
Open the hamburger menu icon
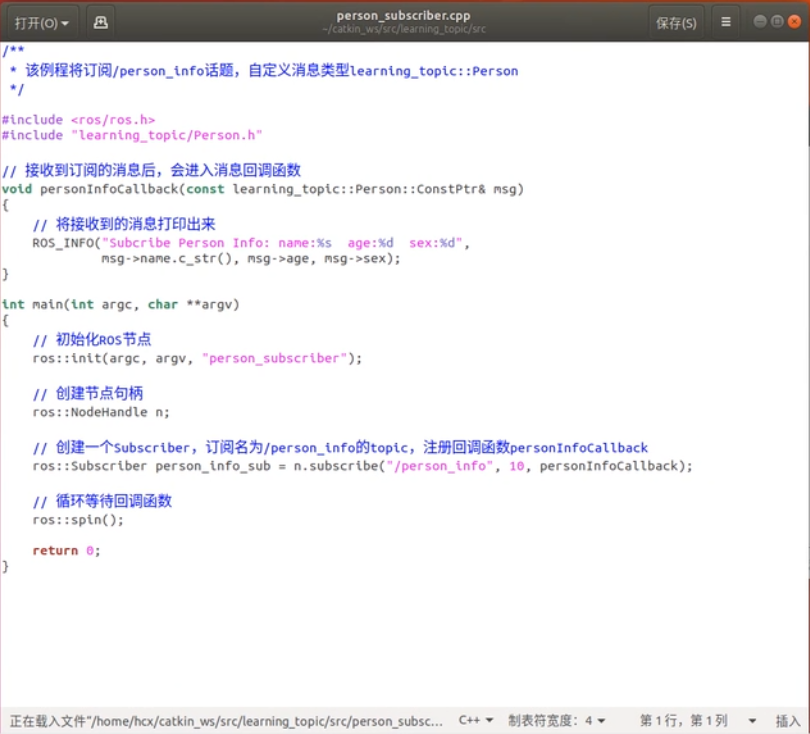coord(725,22)
